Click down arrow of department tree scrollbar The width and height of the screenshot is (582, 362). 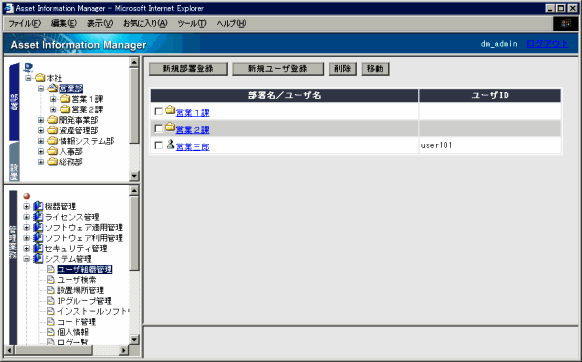point(134,176)
